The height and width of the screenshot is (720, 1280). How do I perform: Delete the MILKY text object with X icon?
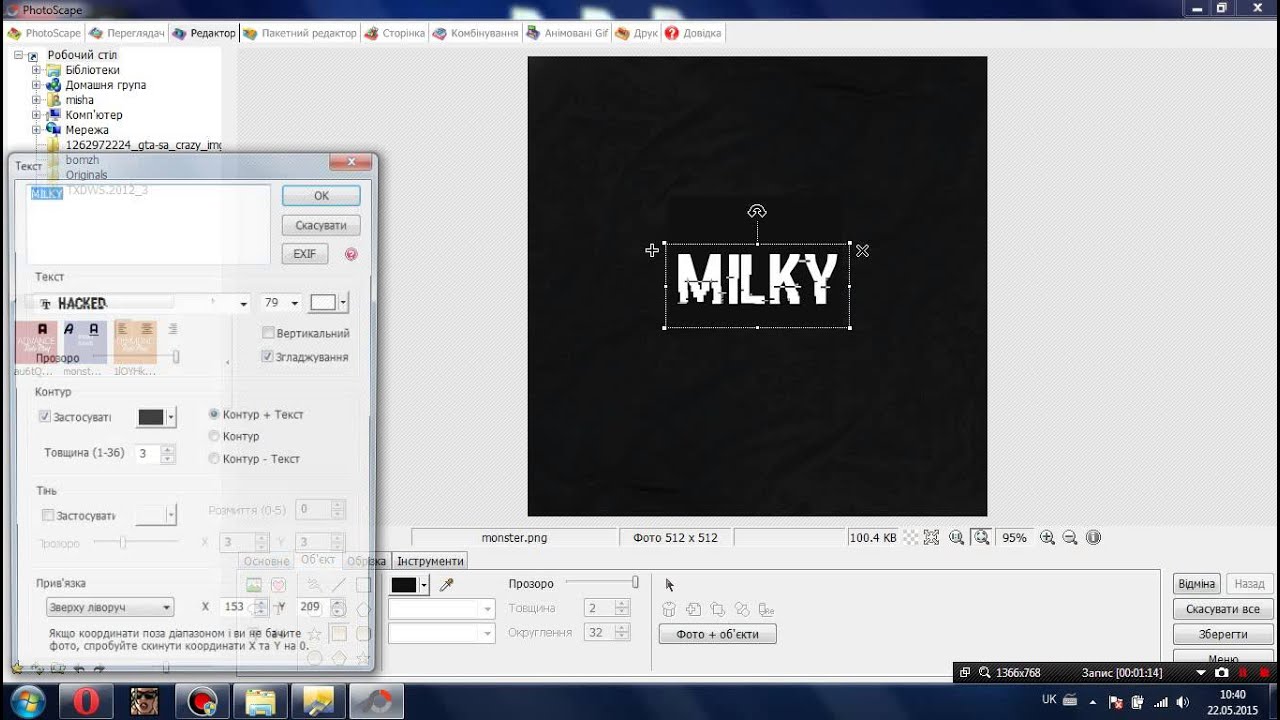(862, 251)
